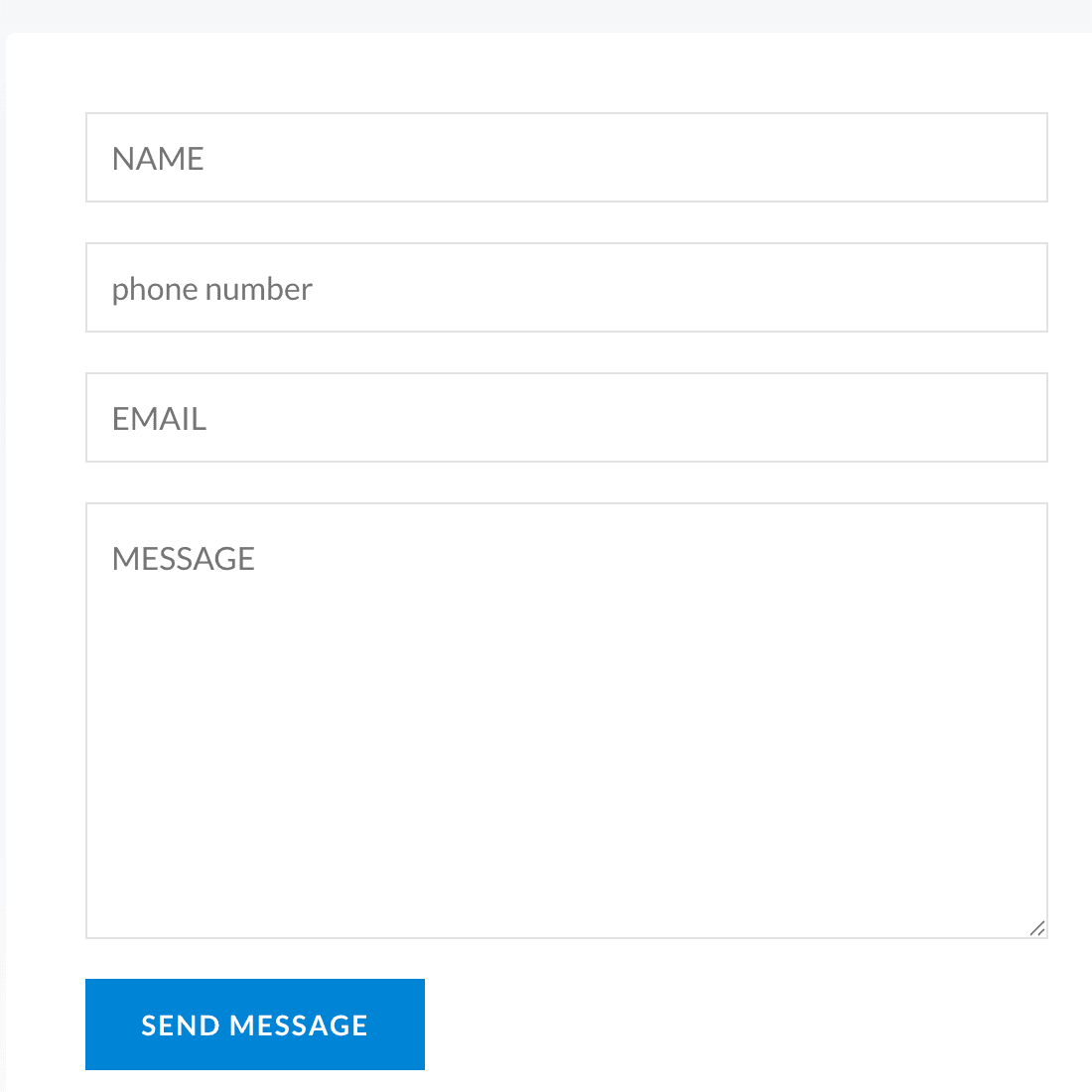This screenshot has width=1092, height=1092.
Task: Activate the field below NAME
Action: tap(566, 288)
